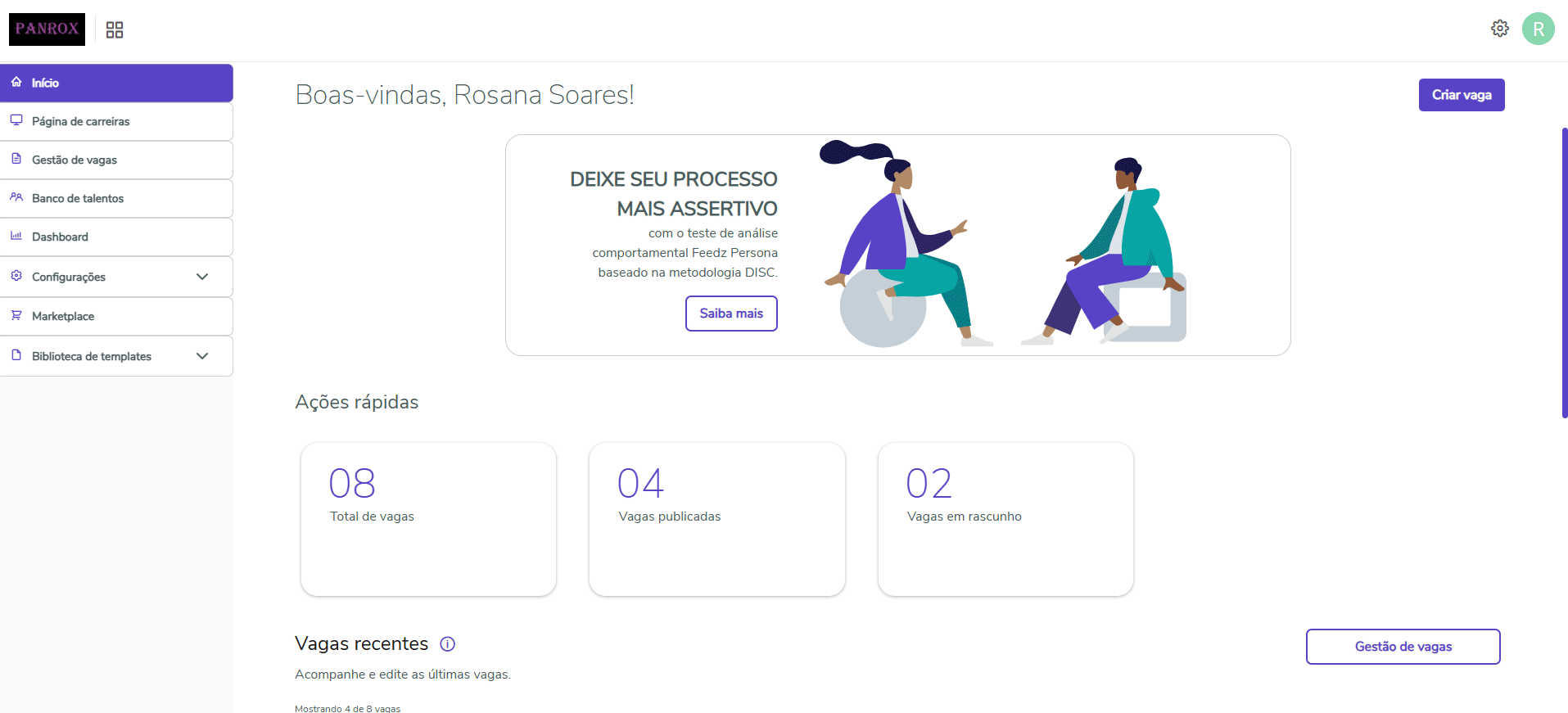The height and width of the screenshot is (713, 1568).
Task: Click the page vertical scrollbar
Action: click(1564, 273)
